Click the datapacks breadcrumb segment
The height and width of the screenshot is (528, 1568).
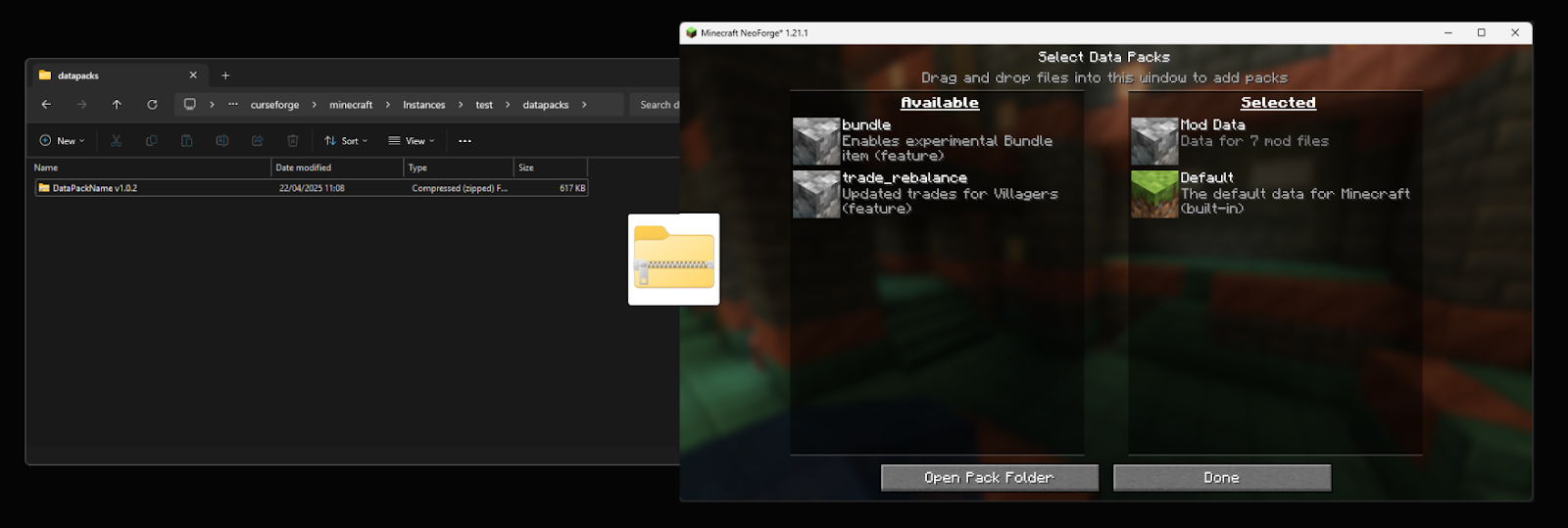tap(546, 105)
